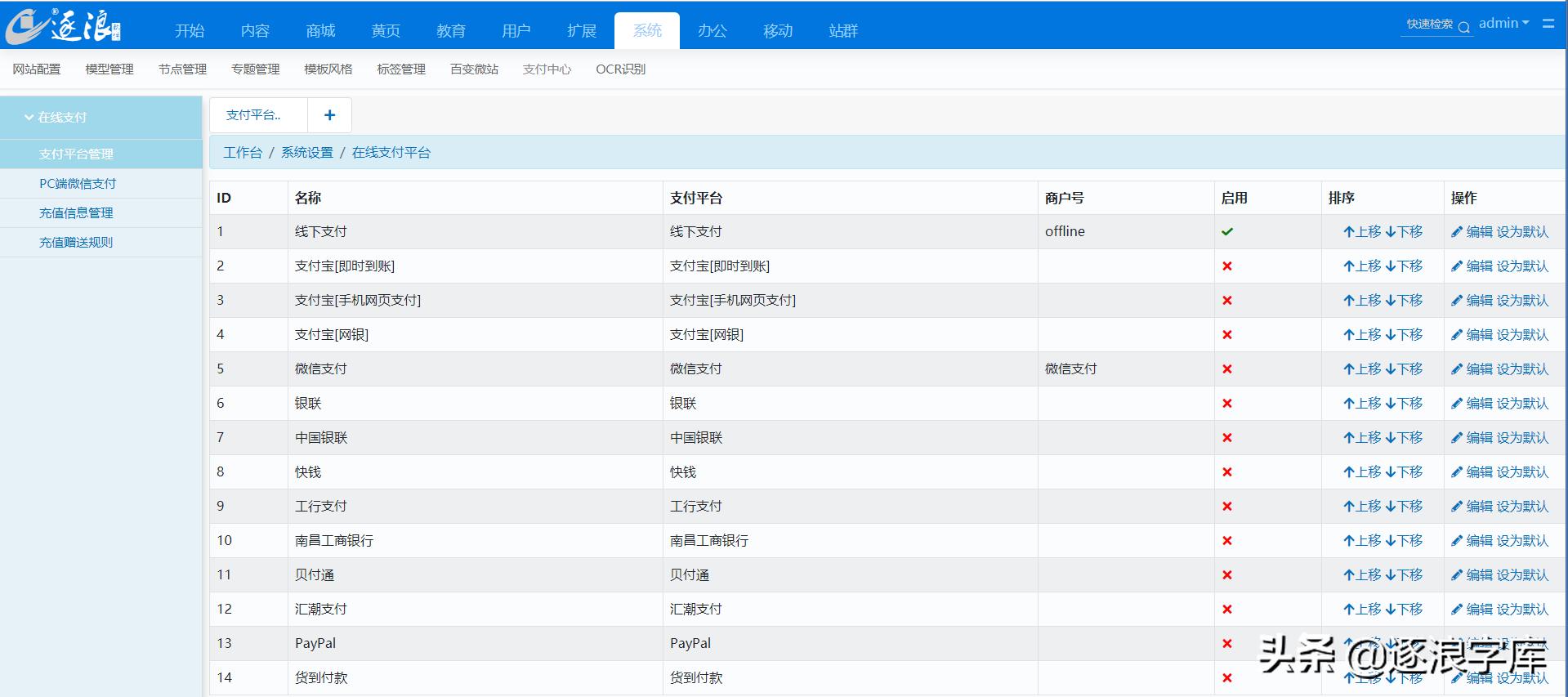Open the 站群 top menu
The width and height of the screenshot is (1568, 697).
[x=843, y=31]
